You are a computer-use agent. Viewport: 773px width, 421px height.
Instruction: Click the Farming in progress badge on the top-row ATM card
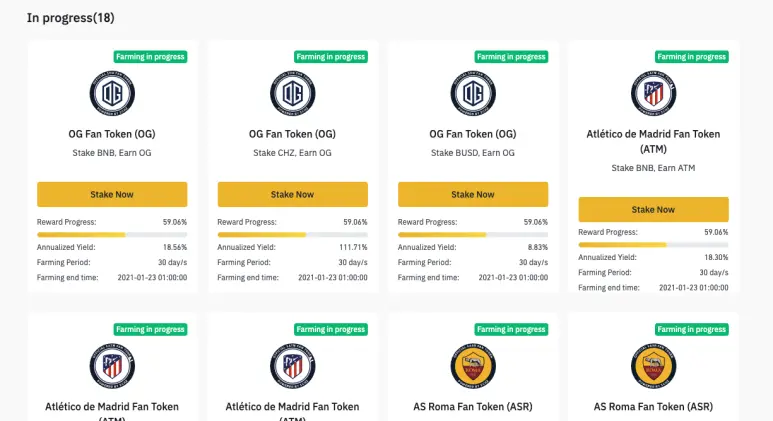point(692,57)
